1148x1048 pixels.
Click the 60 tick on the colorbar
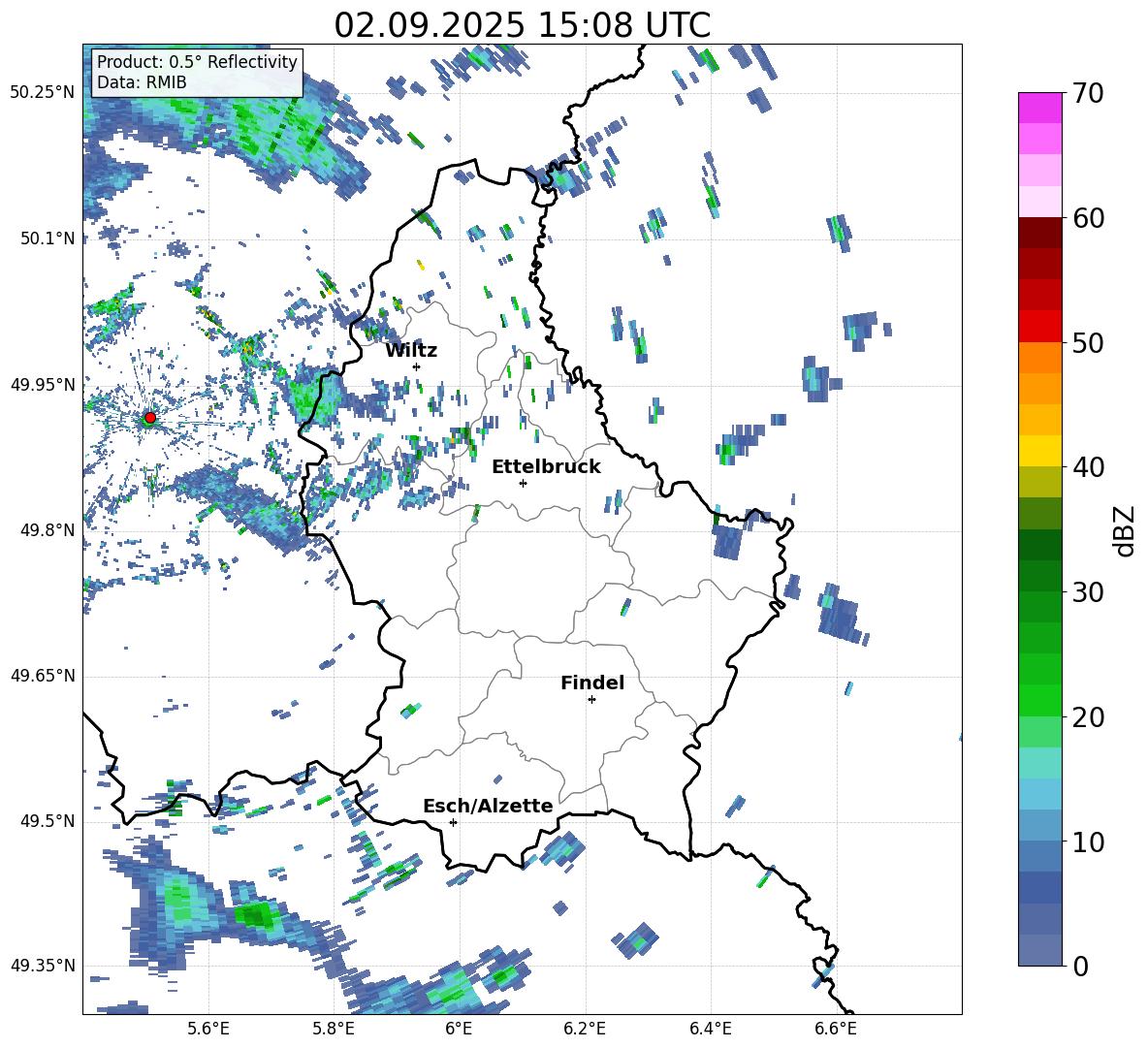click(1088, 218)
